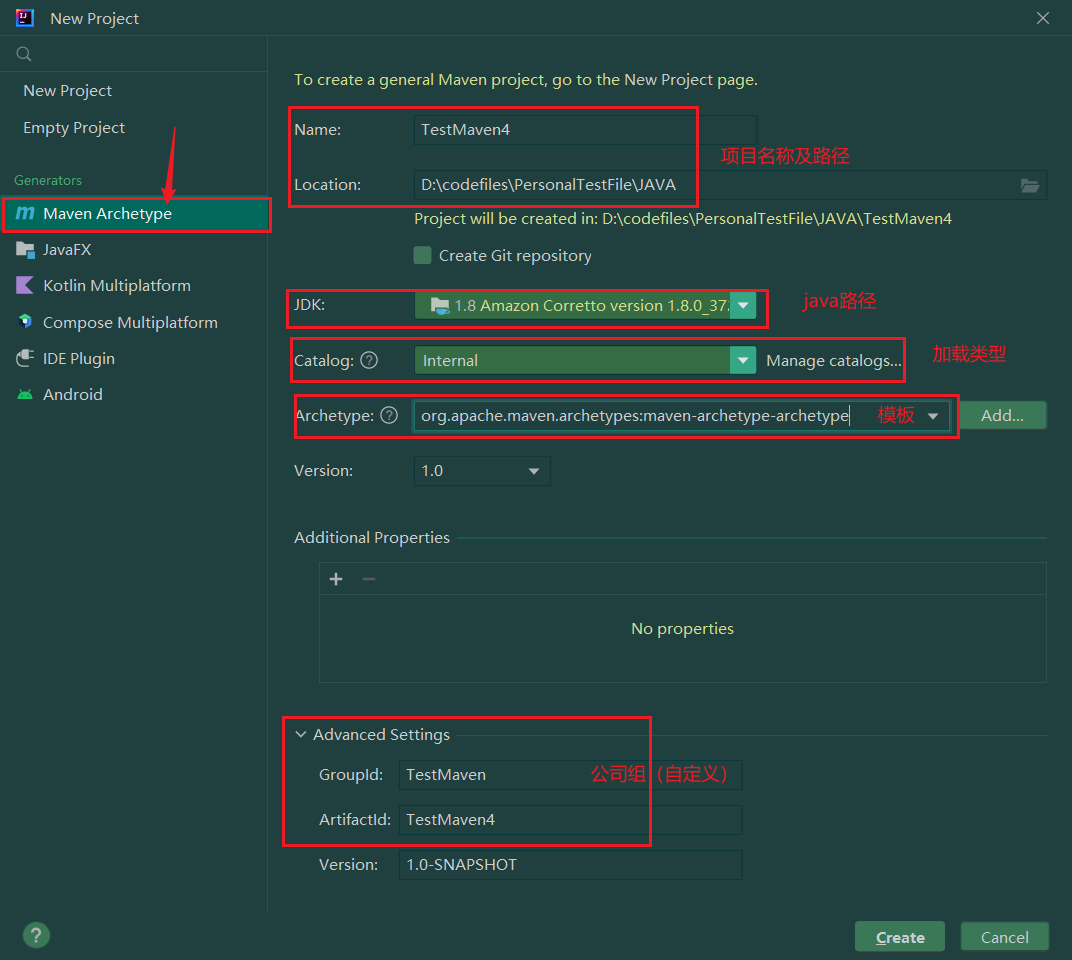
Task: Open the archetype Version 1.0 dropdown
Action: coord(533,470)
